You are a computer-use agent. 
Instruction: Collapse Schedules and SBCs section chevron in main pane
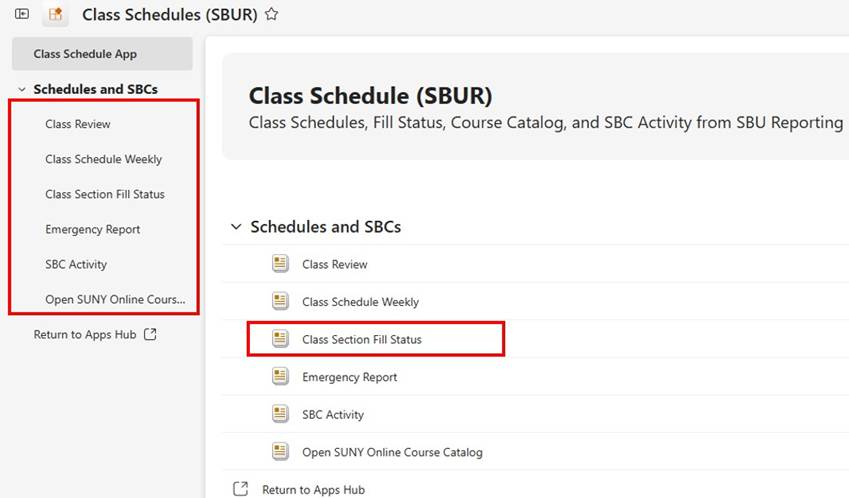pyautogui.click(x=236, y=226)
